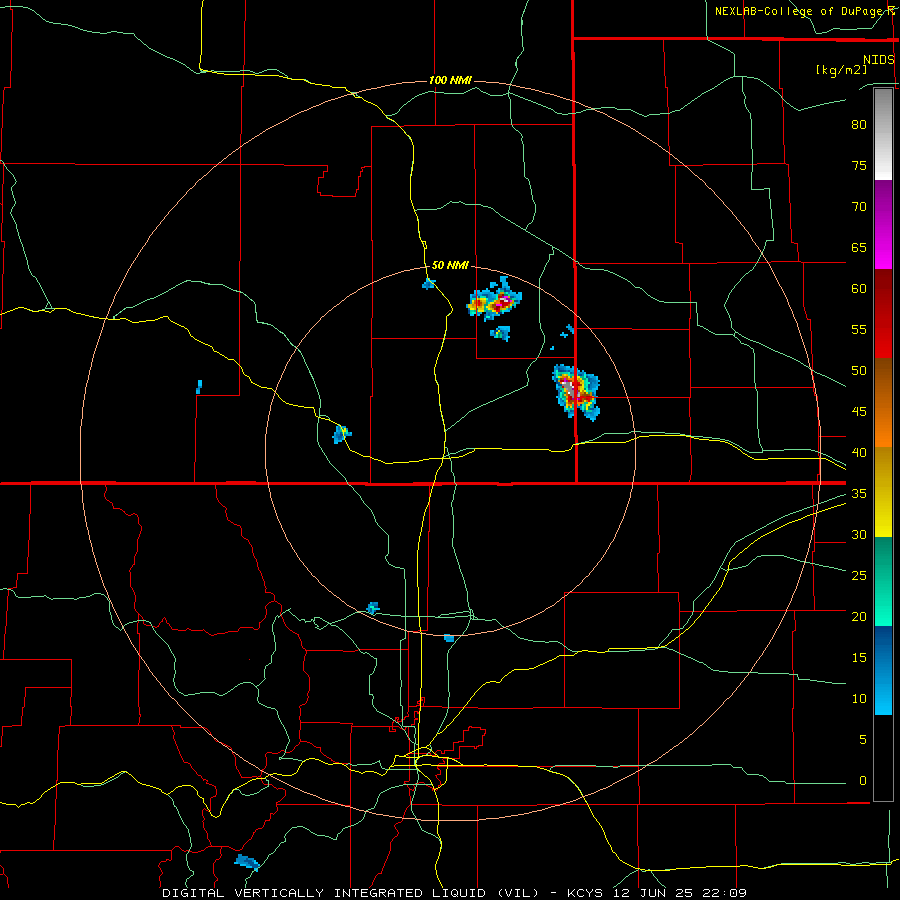Select the 10 value on the color scale

pos(859,699)
